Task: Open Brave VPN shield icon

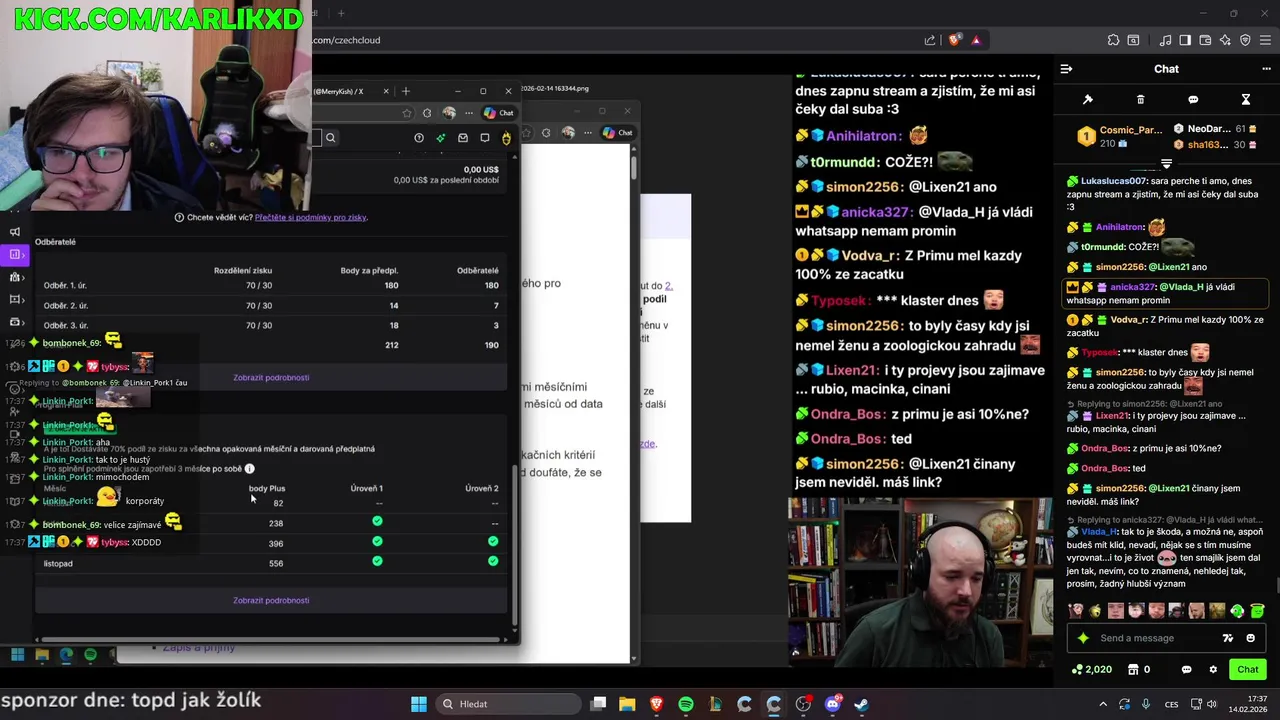Action: [1245, 40]
